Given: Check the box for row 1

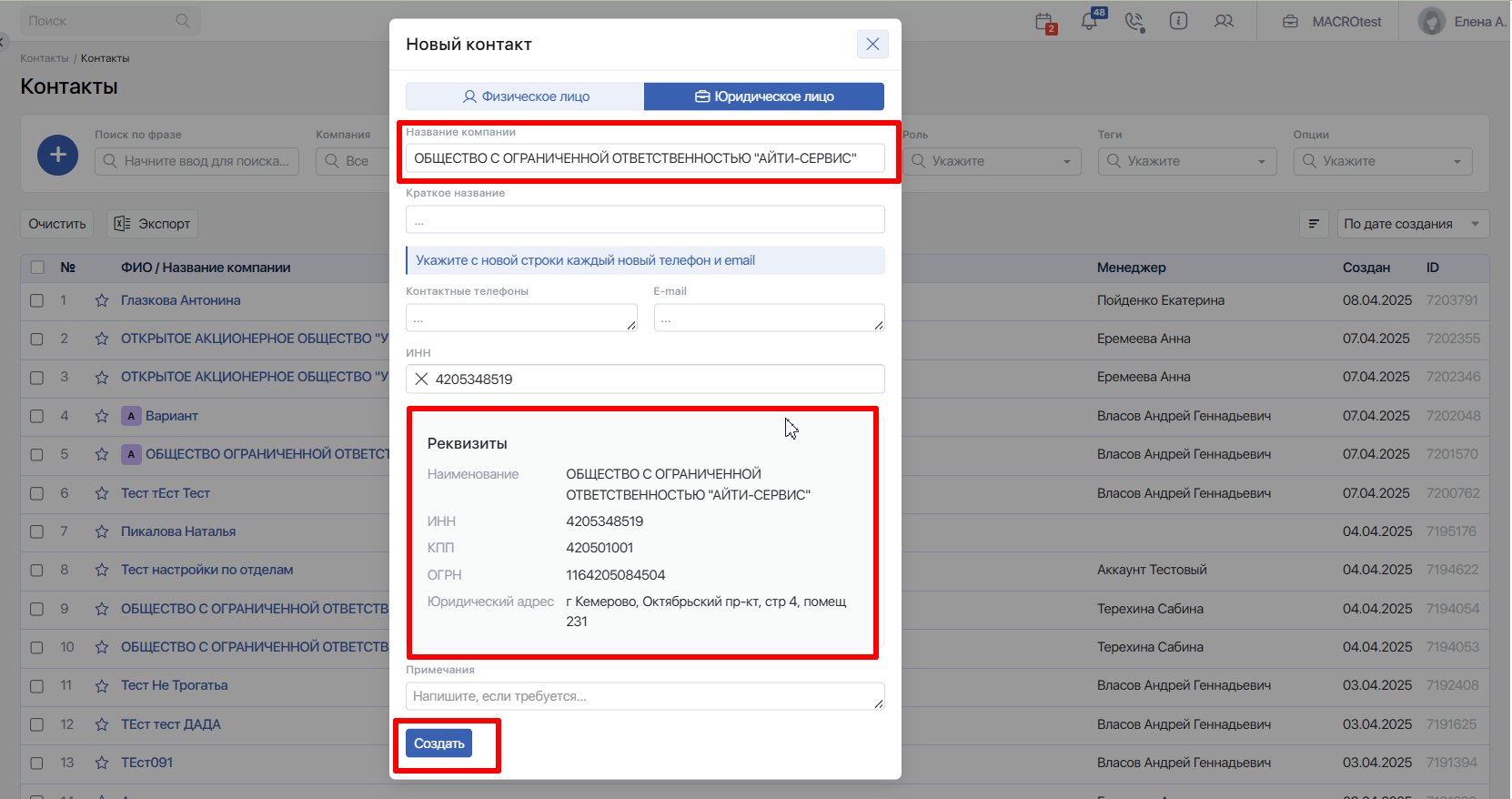Looking at the screenshot, I should [x=37, y=300].
